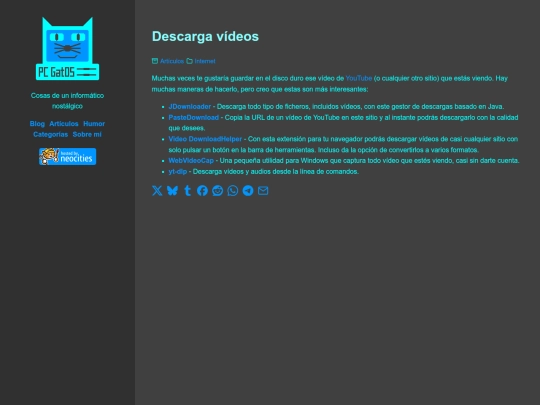The width and height of the screenshot is (540, 405).
Task: Open the Internet category link
Action: [x=205, y=61]
